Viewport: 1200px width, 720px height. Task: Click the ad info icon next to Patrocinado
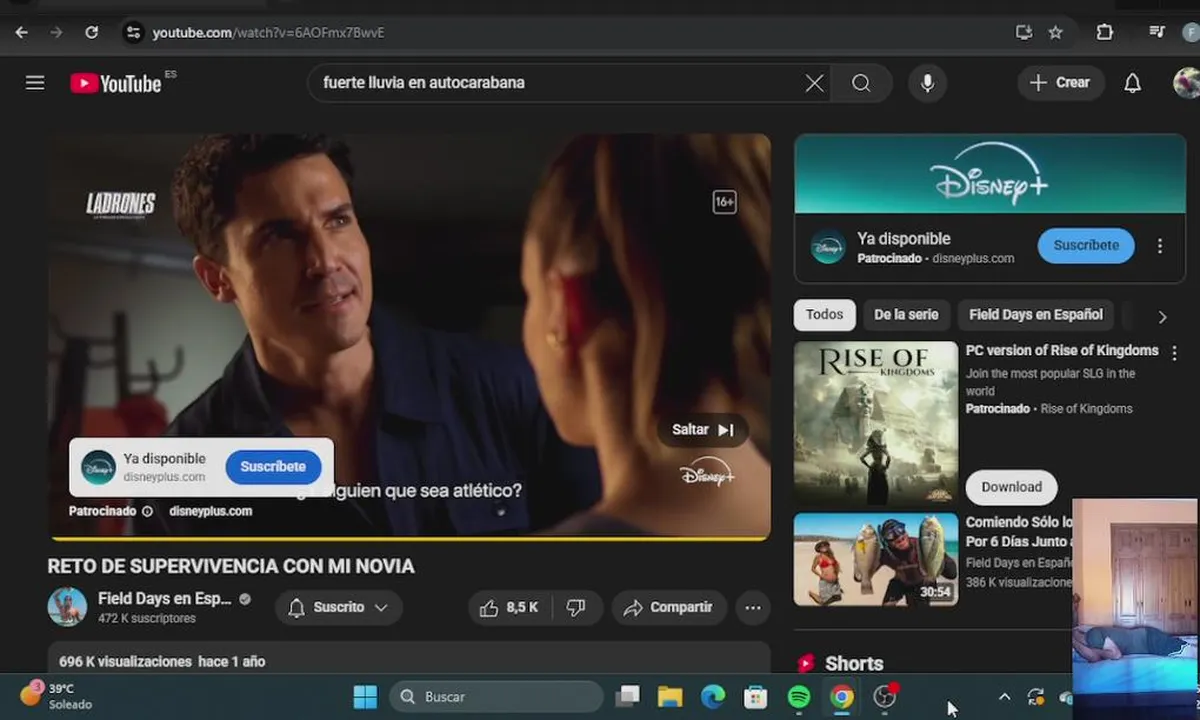click(147, 511)
